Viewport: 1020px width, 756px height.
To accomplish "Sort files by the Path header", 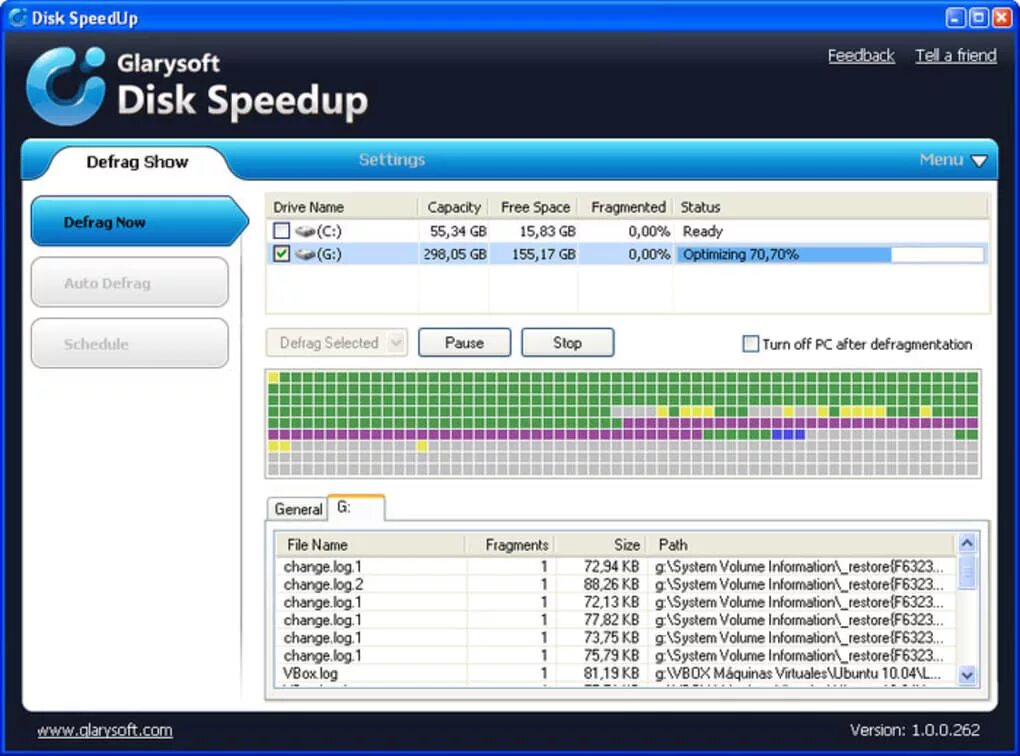I will (x=802, y=545).
